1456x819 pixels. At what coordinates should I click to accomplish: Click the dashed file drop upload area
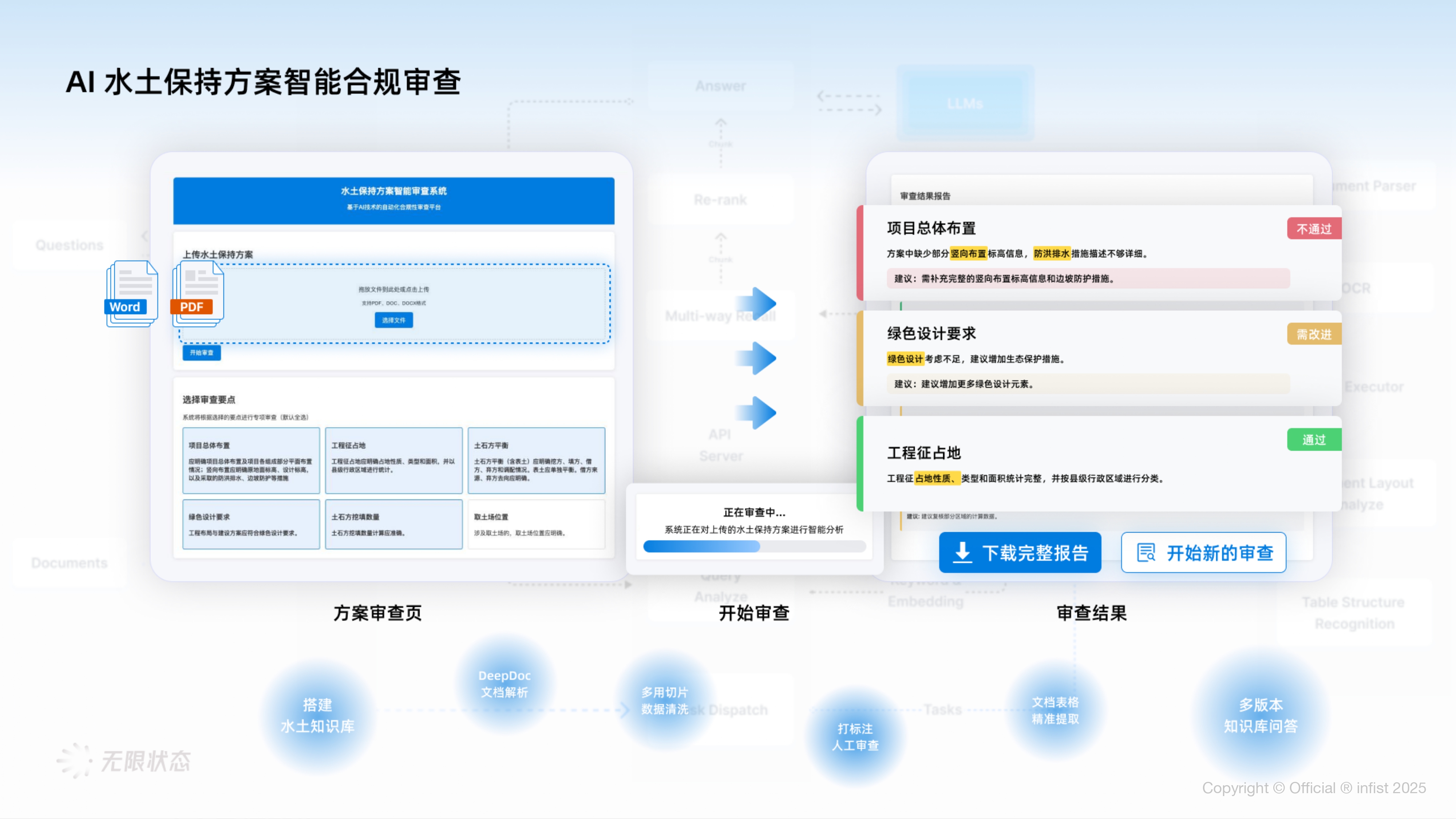(x=395, y=304)
